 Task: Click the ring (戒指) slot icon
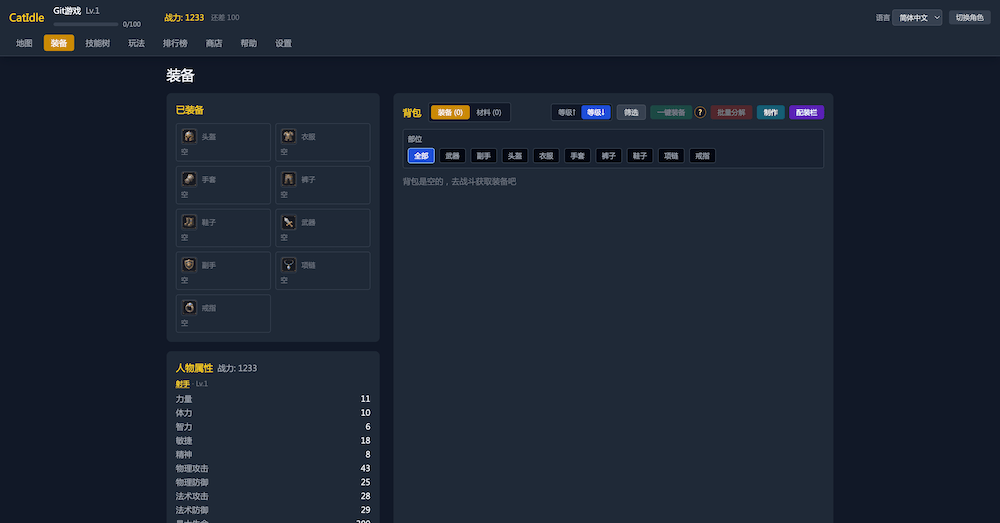[189, 307]
